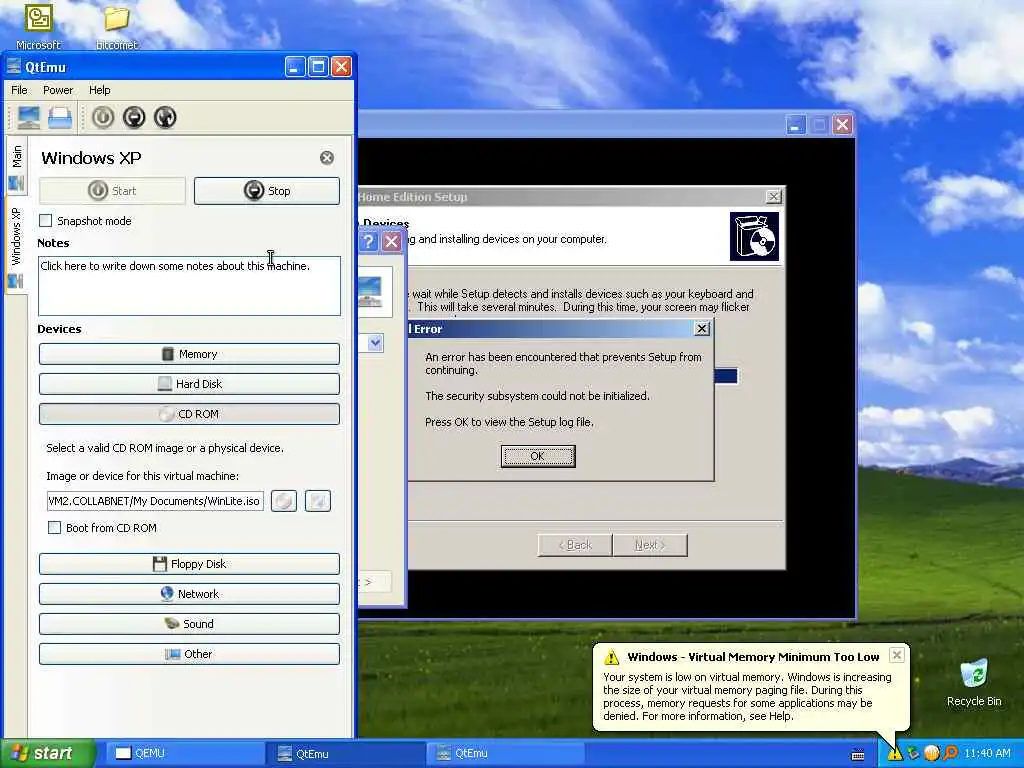Click the question mark help icon on background dialog
Viewport: 1024px width, 768px height.
click(x=368, y=242)
